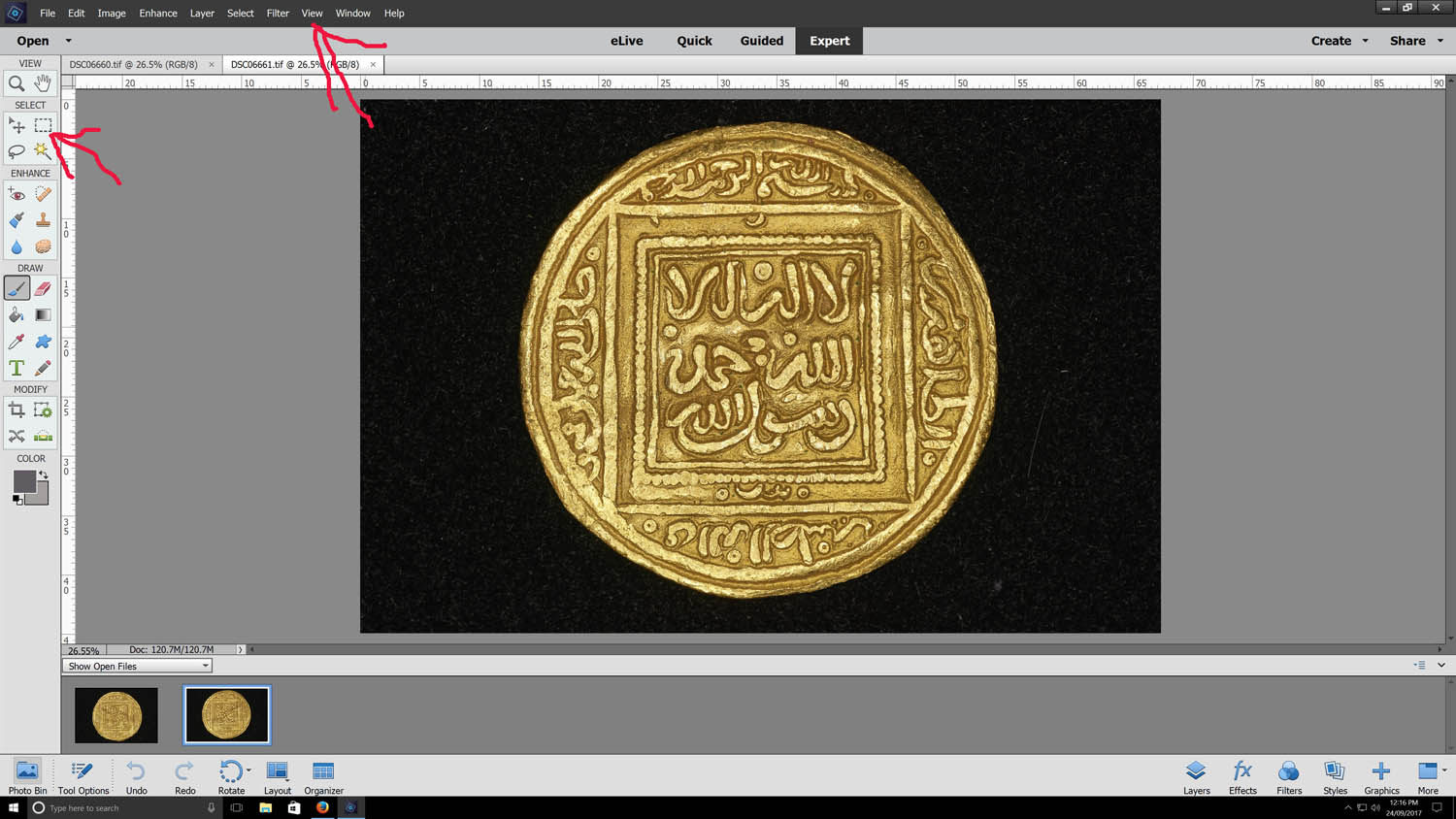1456x819 pixels.
Task: Select the Brush tool in Draw section
Action: pos(17,288)
